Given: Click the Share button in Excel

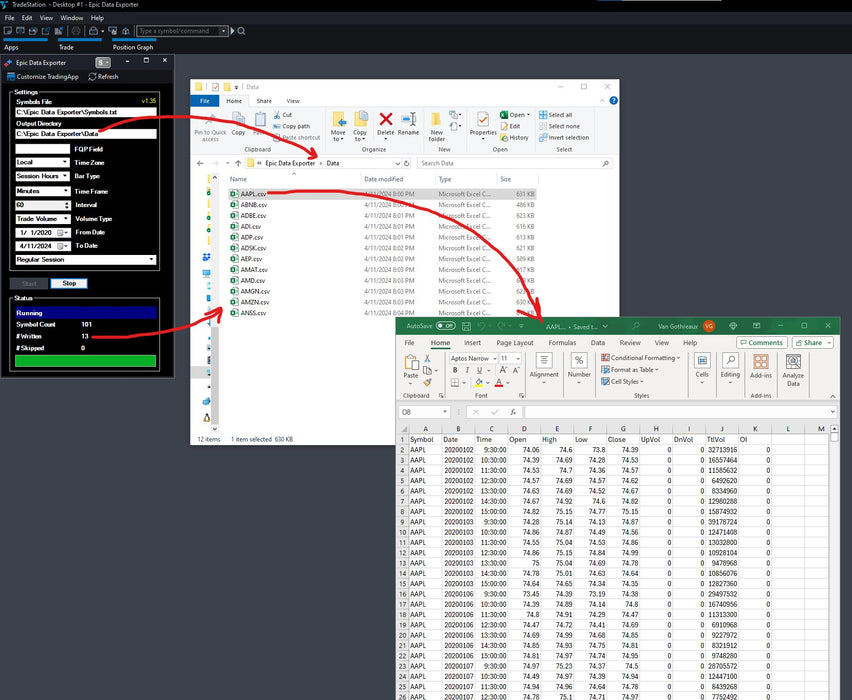Looking at the screenshot, I should click(810, 343).
